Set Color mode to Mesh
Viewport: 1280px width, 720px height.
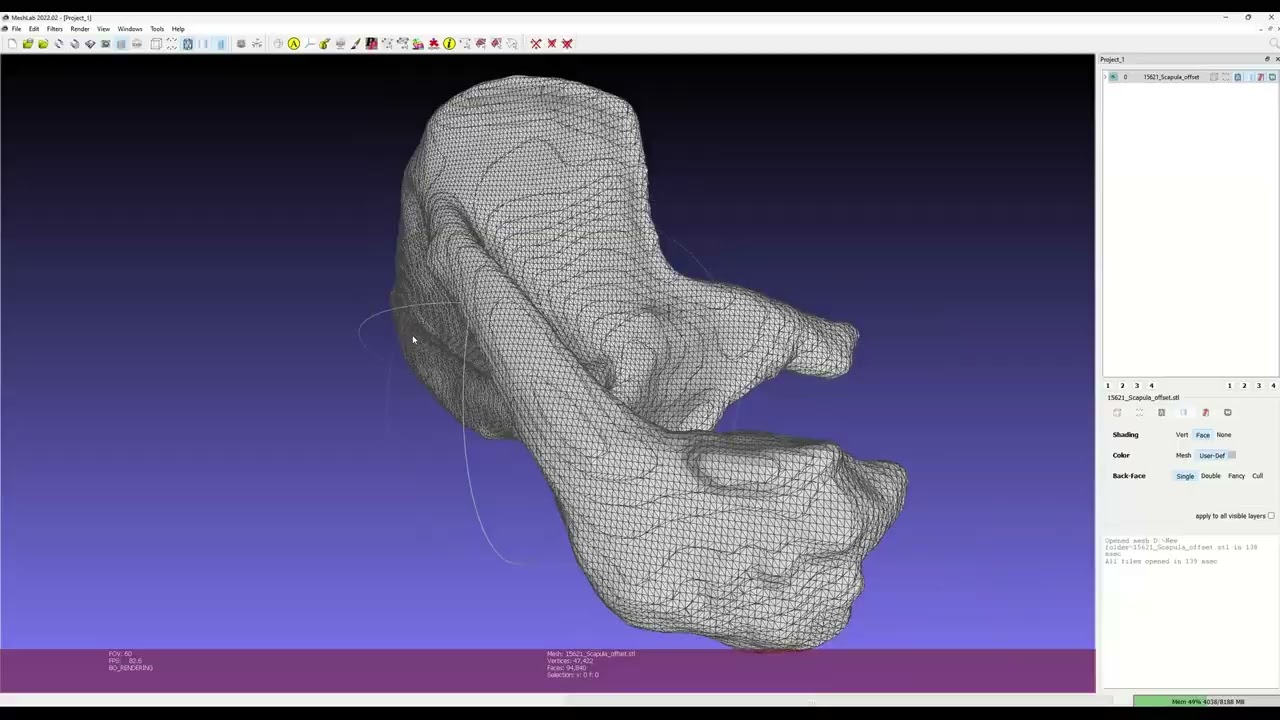click(x=1183, y=455)
